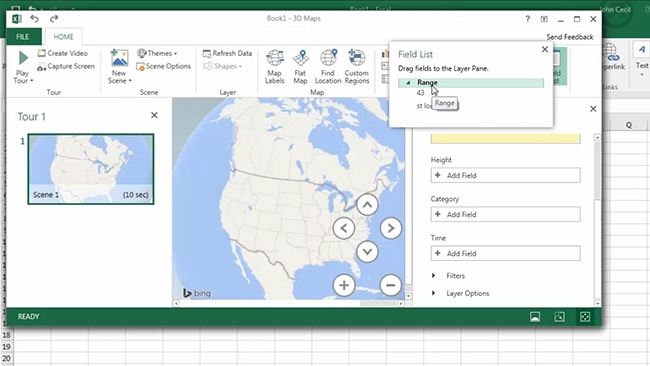Open the Play Tour dropdown arrow
650x366 pixels.
coord(32,81)
